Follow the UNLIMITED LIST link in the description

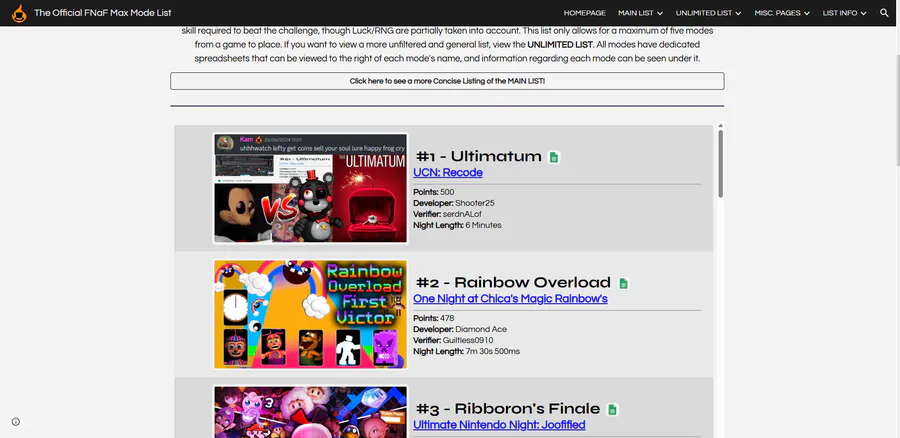coord(560,44)
